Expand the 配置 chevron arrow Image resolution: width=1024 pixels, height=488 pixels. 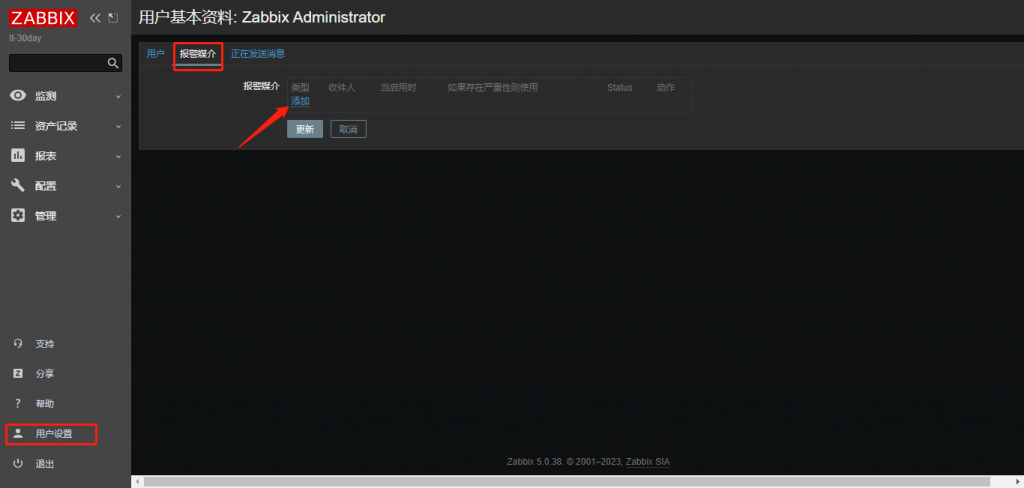coord(118,187)
